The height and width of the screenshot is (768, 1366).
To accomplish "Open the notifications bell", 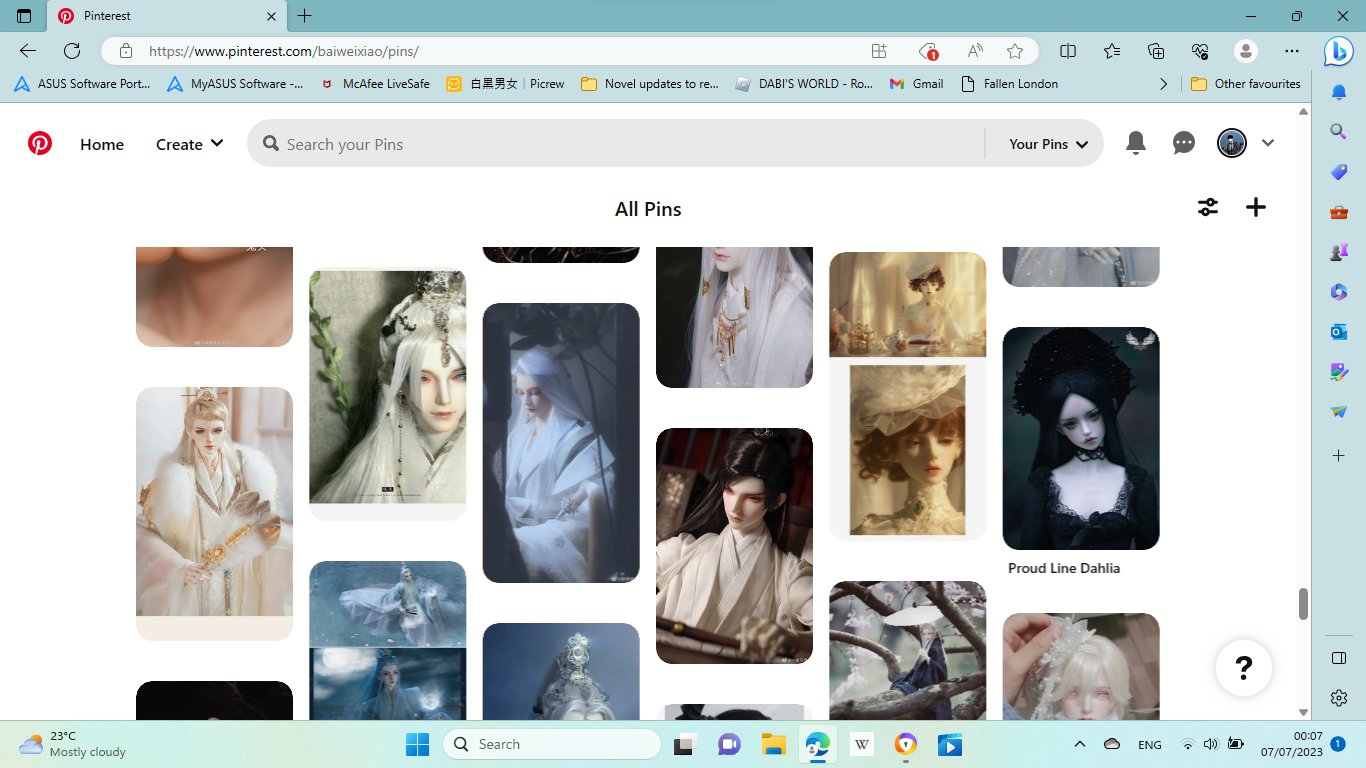I will 1135,143.
